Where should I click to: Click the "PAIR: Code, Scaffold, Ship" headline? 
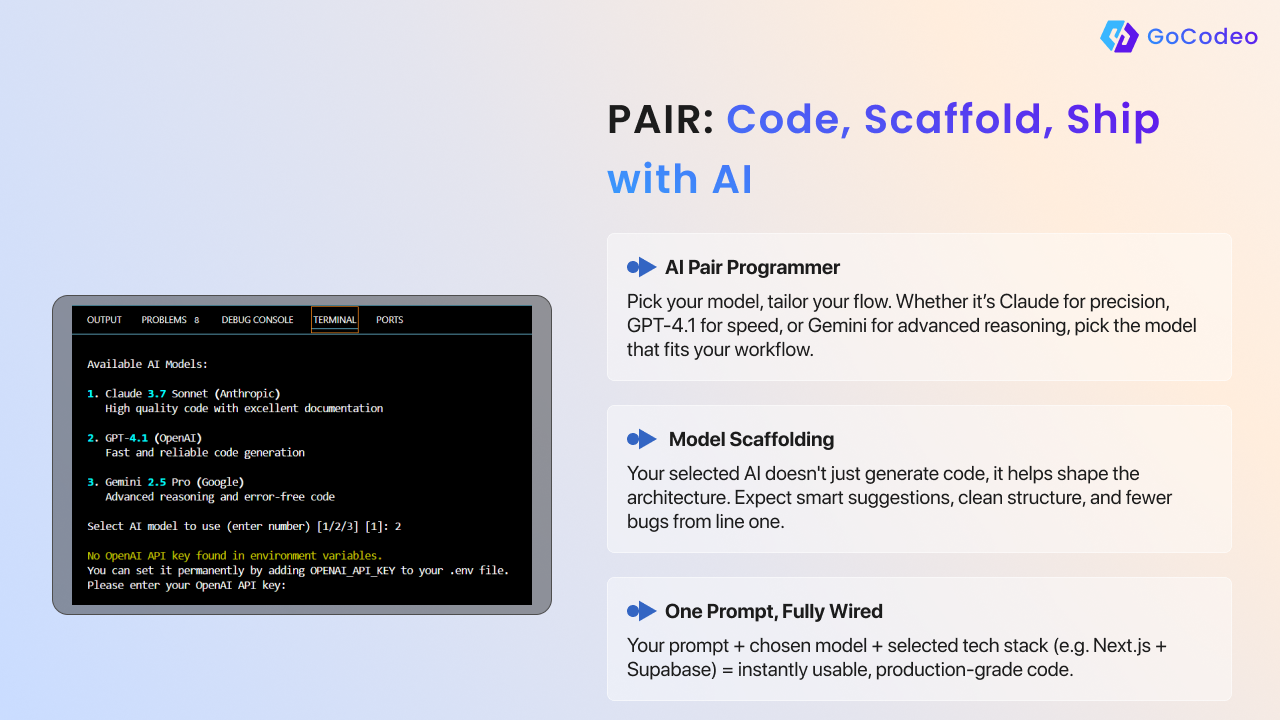click(x=884, y=120)
